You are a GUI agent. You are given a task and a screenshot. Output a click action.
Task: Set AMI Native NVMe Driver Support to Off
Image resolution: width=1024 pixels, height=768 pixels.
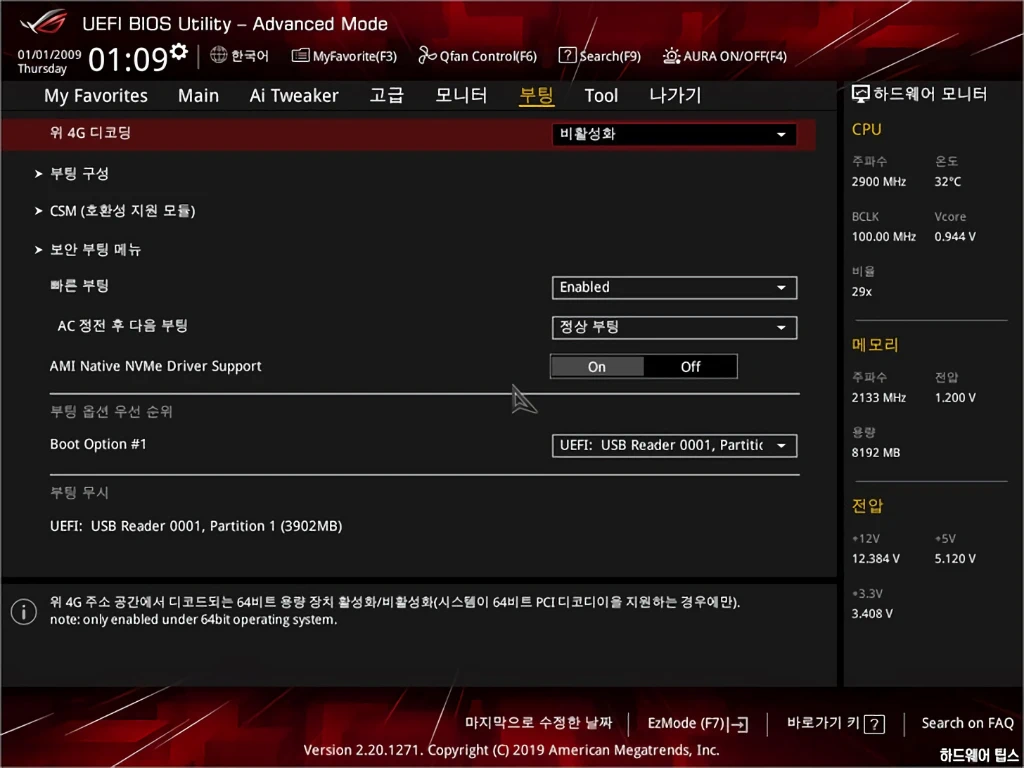click(690, 367)
